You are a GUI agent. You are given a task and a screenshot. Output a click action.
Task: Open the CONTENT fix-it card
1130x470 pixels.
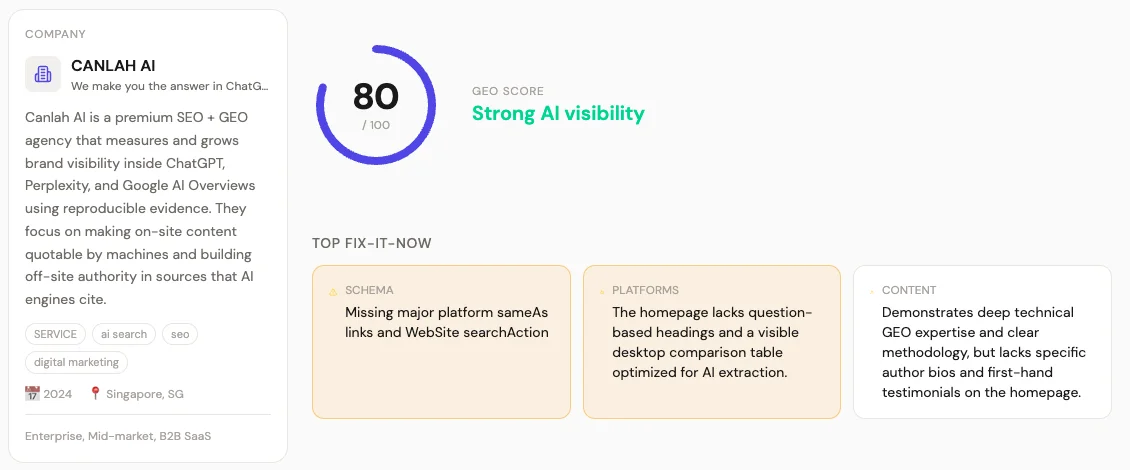[x=982, y=342]
